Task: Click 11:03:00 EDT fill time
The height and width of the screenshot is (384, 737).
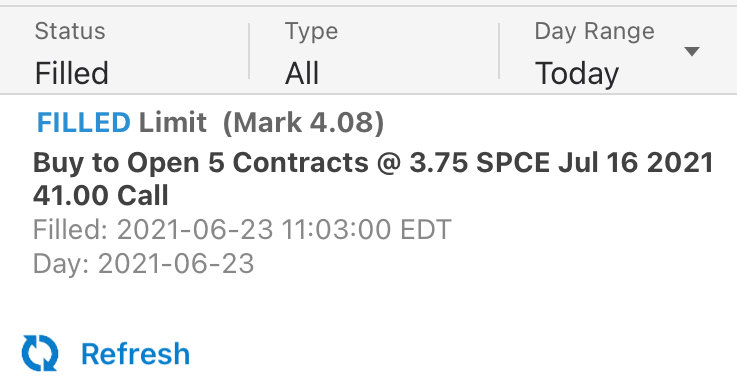Action: point(367,230)
